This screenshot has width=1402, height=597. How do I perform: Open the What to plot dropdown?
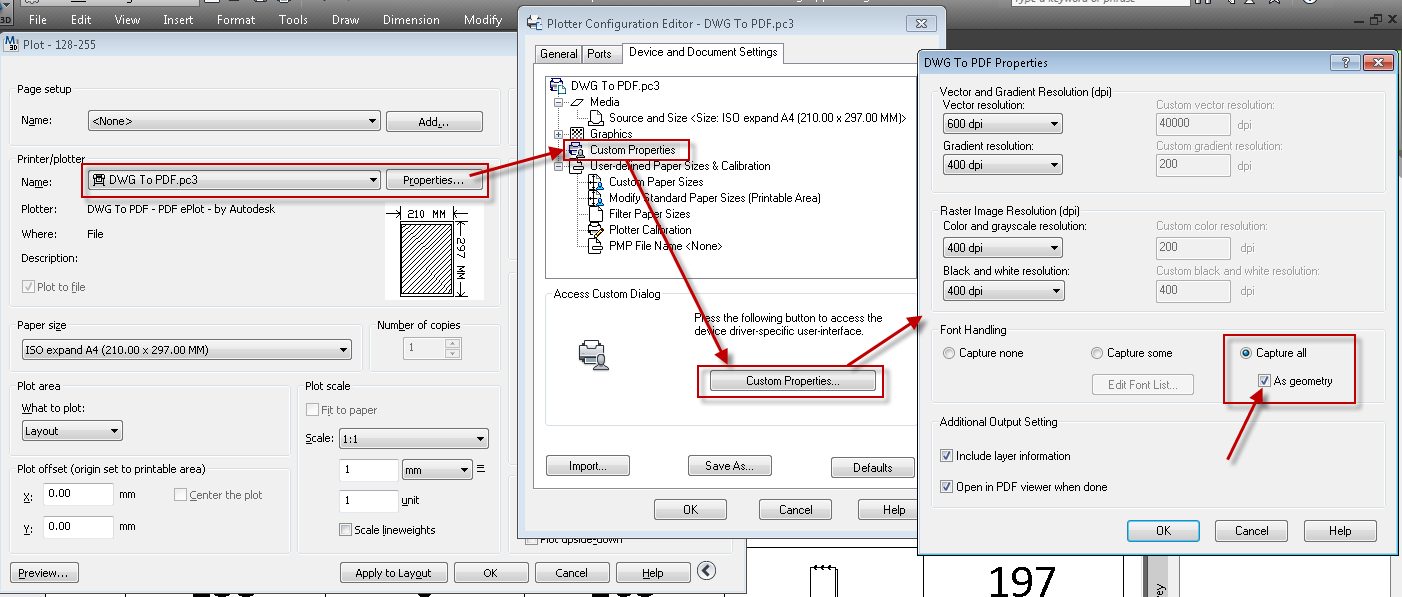[x=72, y=431]
